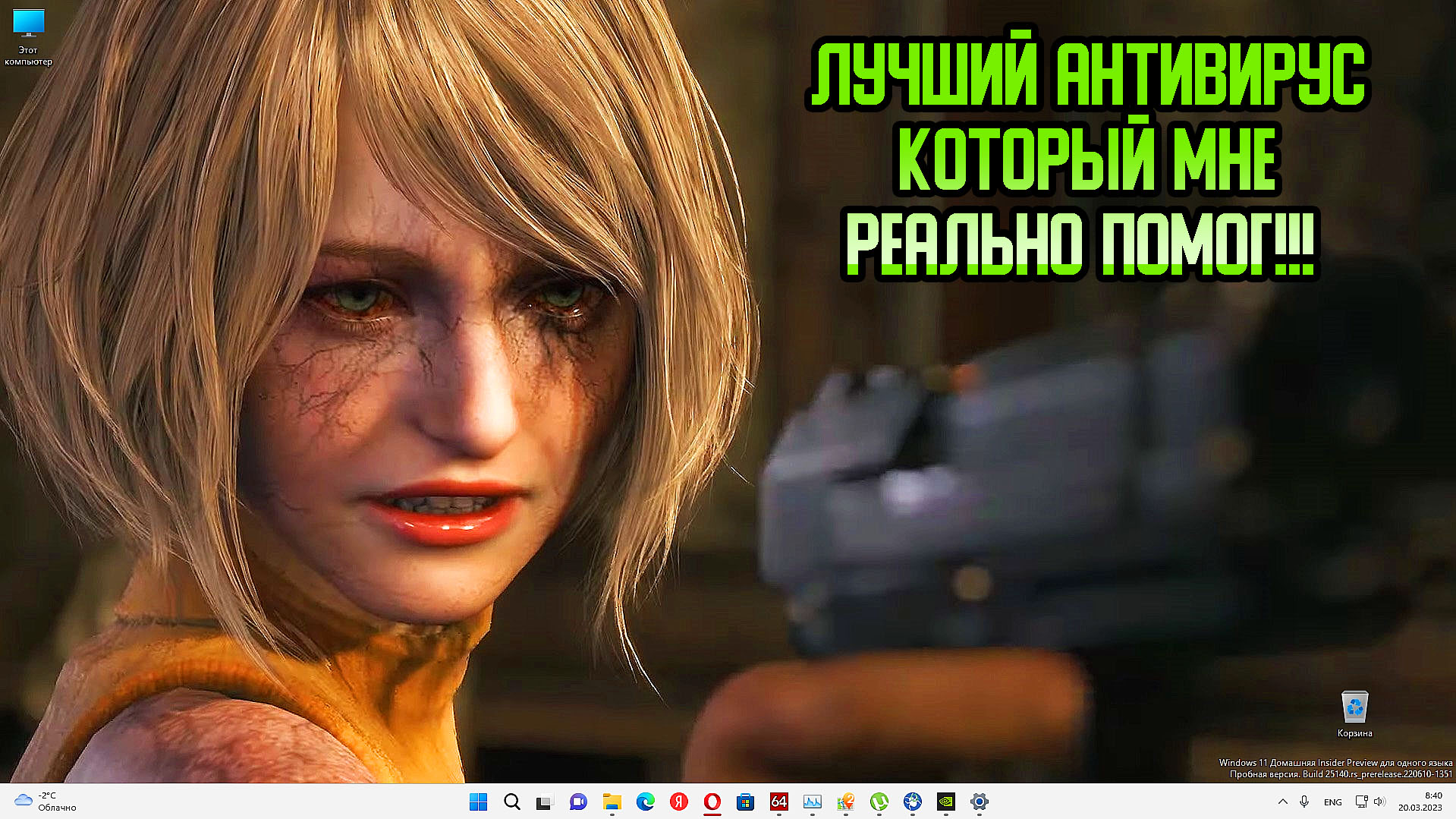The image size is (1456, 819).
Task: Open the NVIDIA app in taskbar
Action: 945,802
